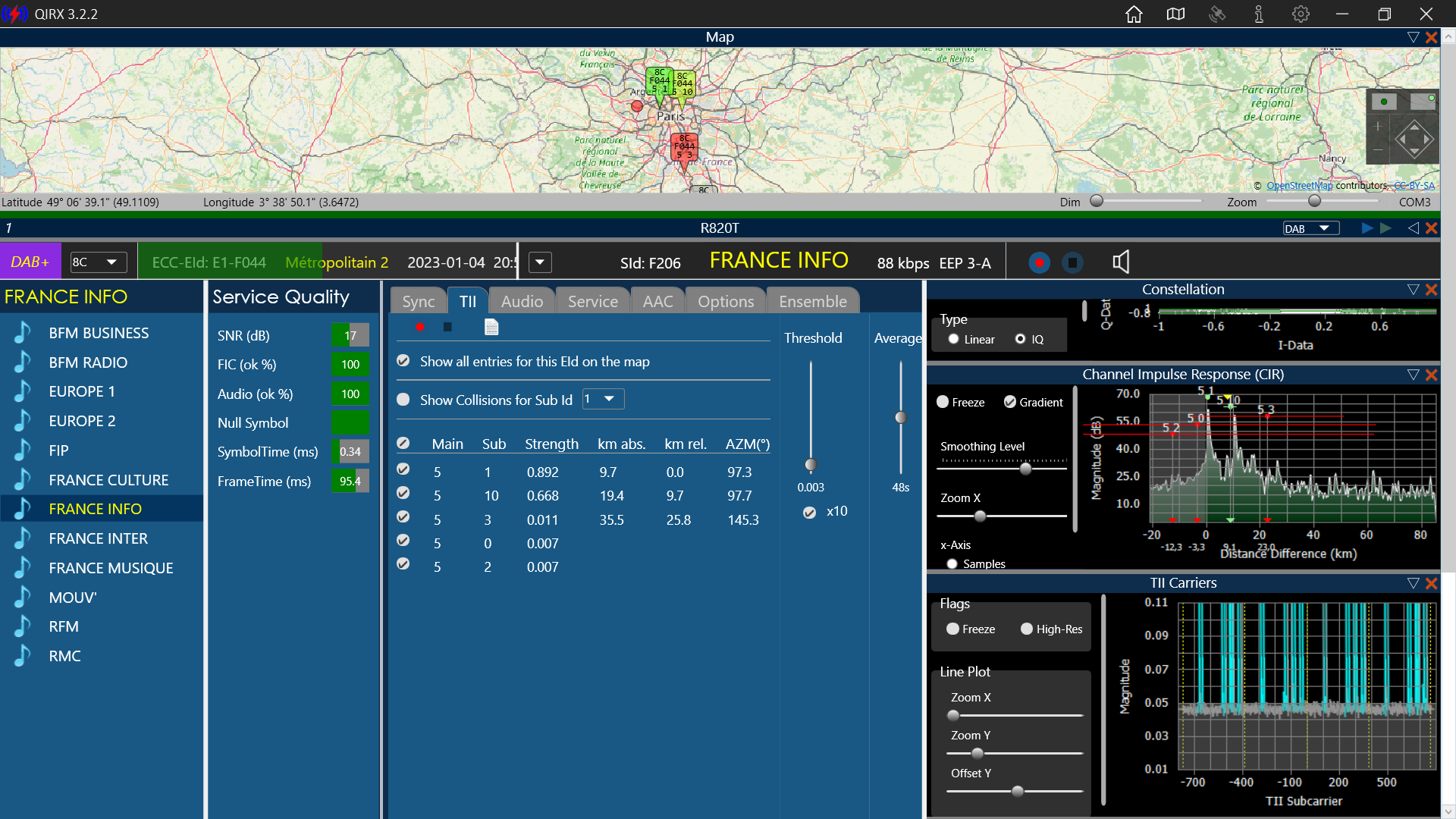Open the satellite/GPS icon in title bar
1456x819 pixels.
point(1217,14)
